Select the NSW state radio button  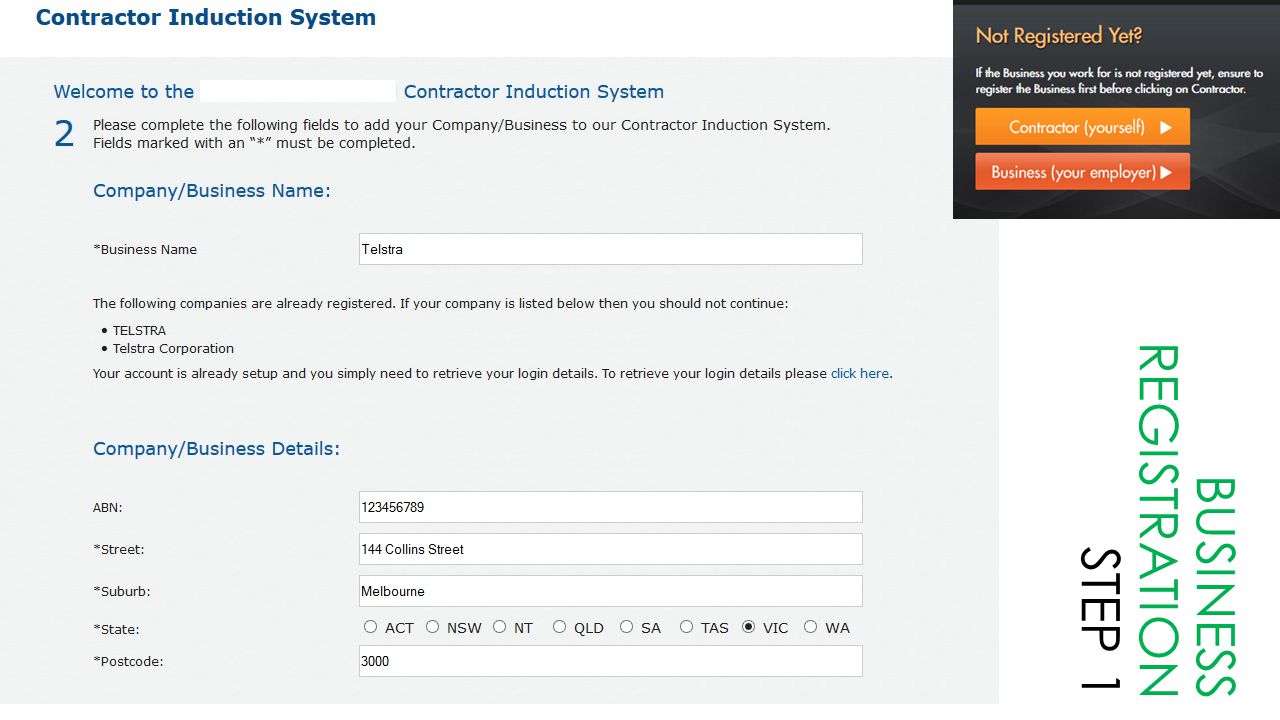[432, 627]
